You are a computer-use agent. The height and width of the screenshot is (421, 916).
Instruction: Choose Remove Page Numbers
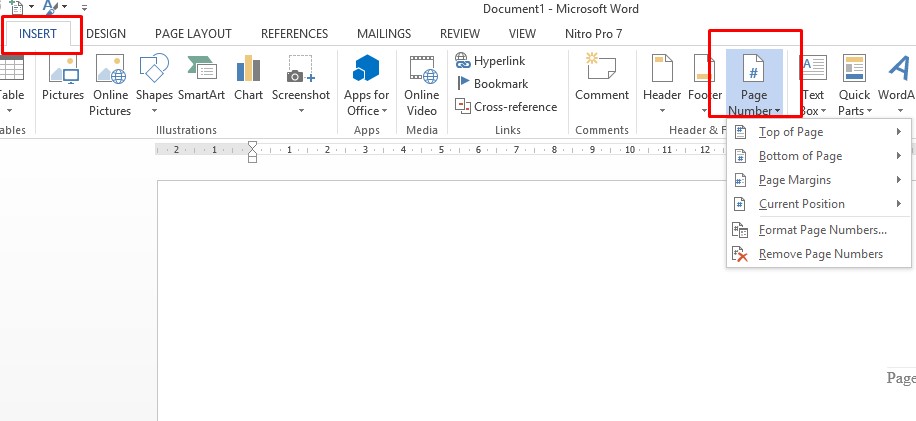pos(820,254)
